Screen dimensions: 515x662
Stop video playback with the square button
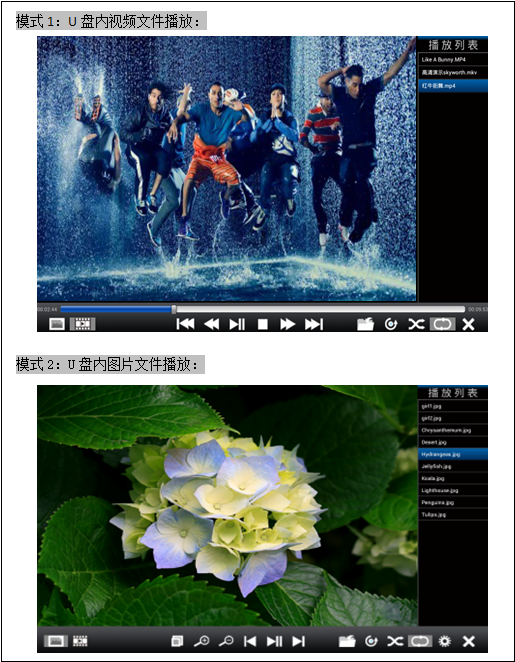coord(263,324)
